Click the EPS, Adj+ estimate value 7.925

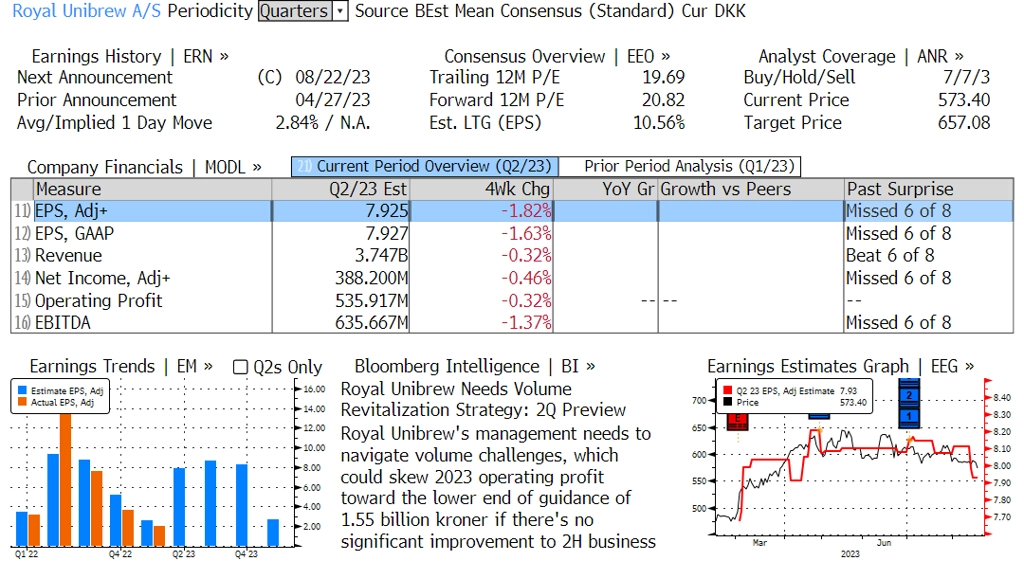(387, 211)
